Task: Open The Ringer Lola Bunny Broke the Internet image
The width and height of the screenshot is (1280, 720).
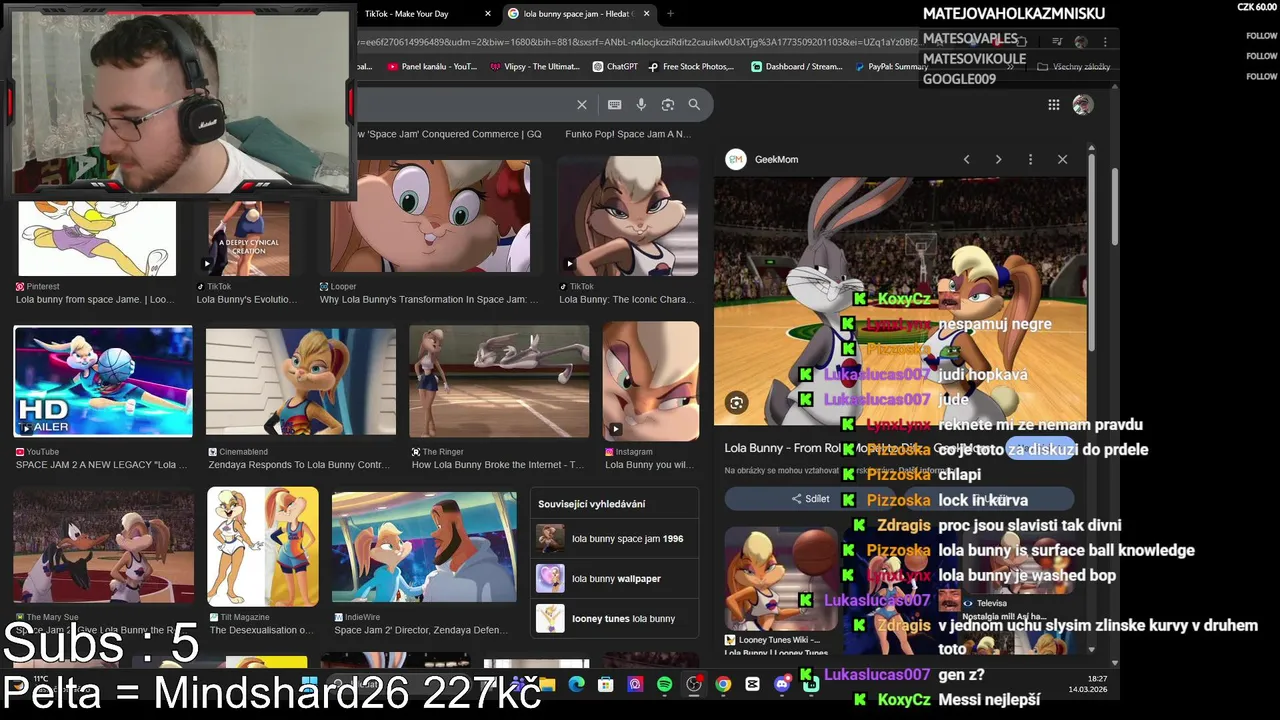Action: [x=499, y=381]
